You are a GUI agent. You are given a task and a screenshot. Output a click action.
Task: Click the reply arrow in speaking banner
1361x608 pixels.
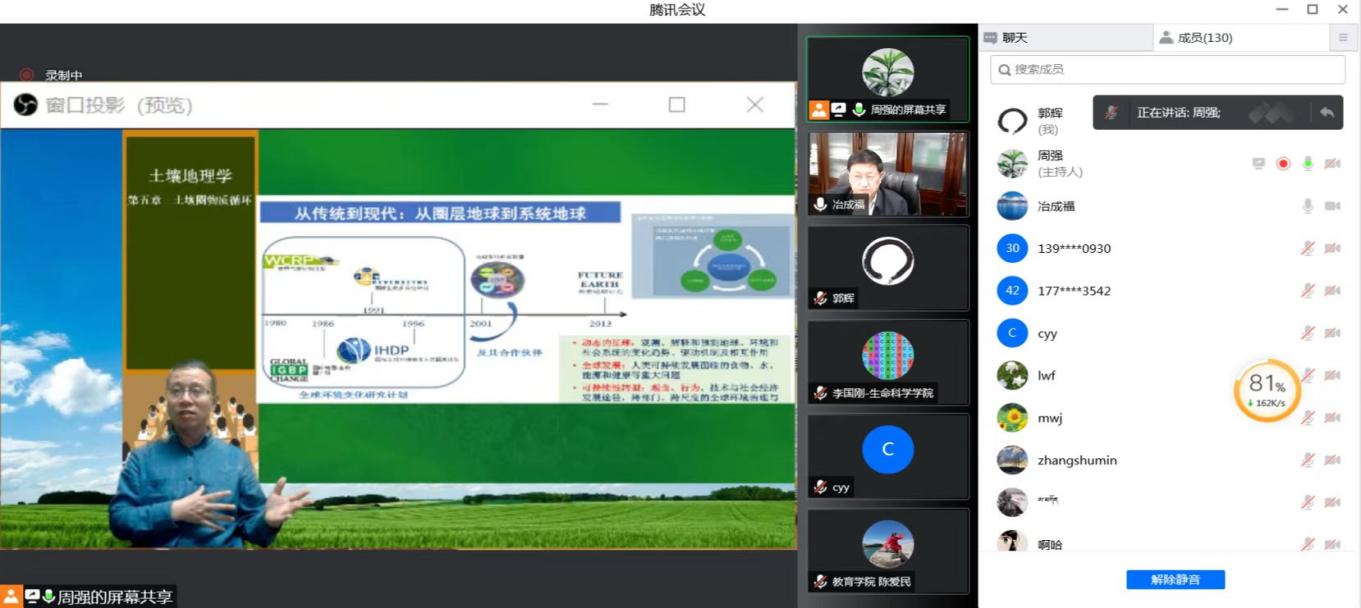coord(1326,113)
